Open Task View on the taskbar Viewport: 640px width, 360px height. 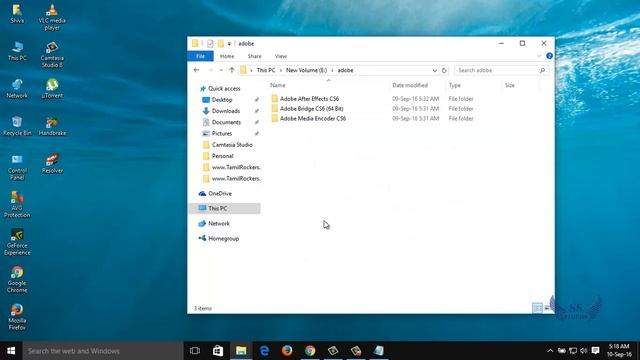coord(195,351)
